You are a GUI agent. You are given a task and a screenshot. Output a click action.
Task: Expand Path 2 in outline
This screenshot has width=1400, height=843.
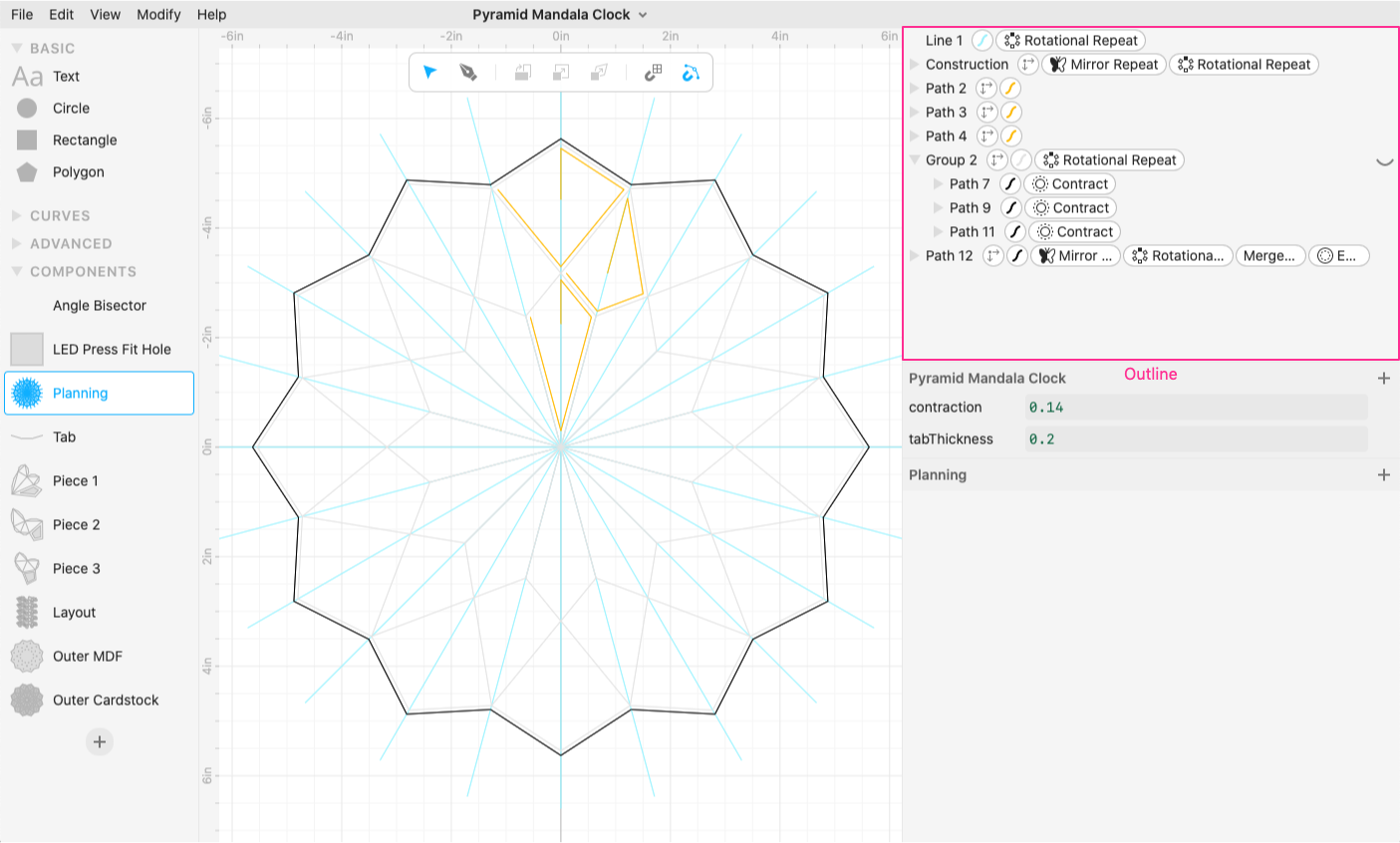915,88
